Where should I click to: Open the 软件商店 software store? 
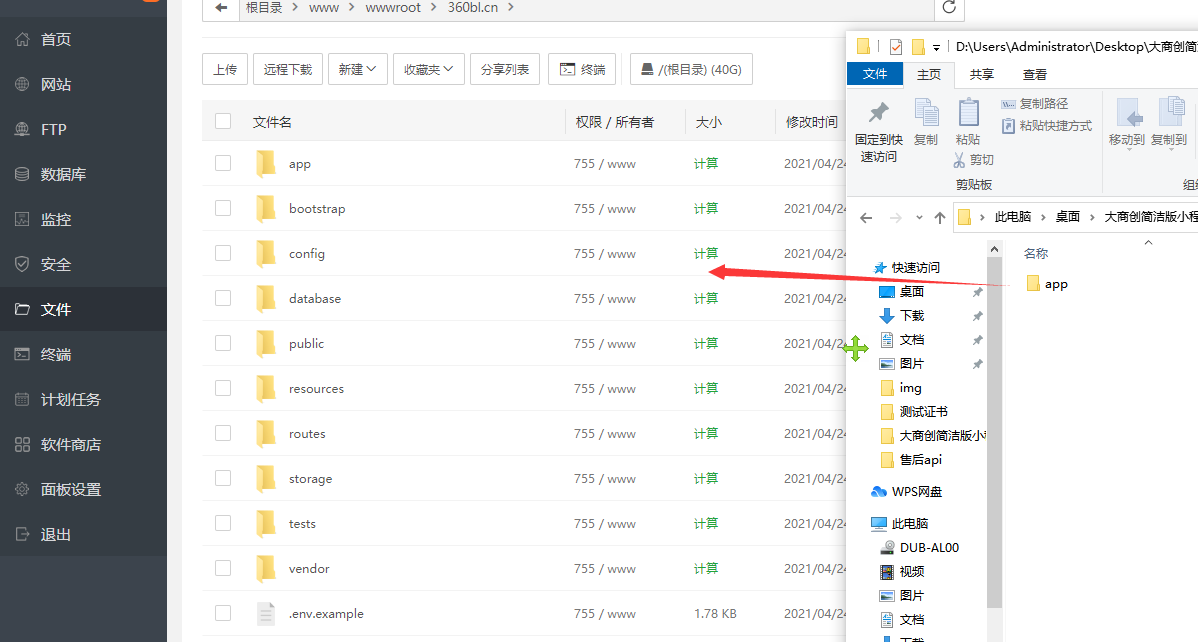click(x=70, y=445)
